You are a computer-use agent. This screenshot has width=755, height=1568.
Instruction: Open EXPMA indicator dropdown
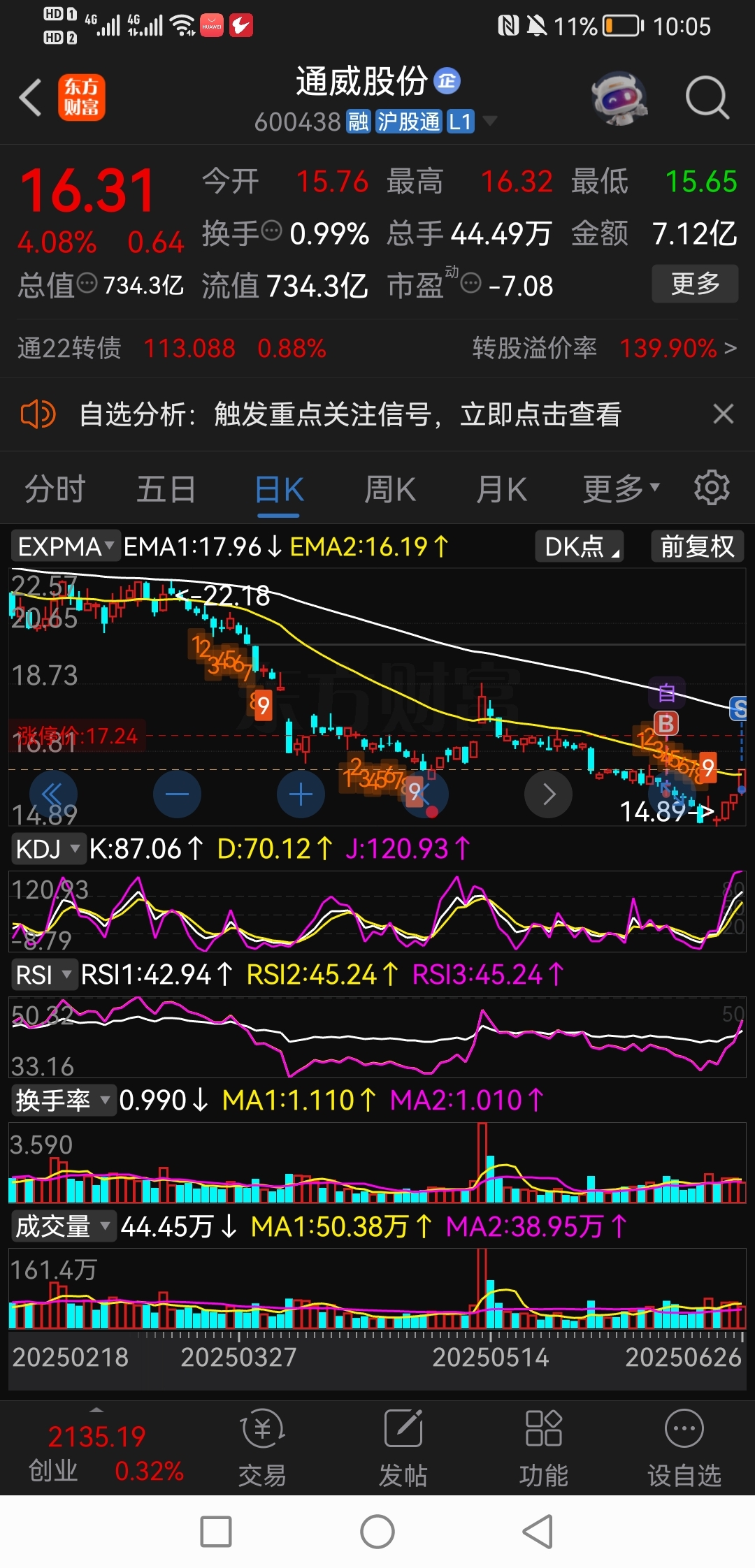66,546
